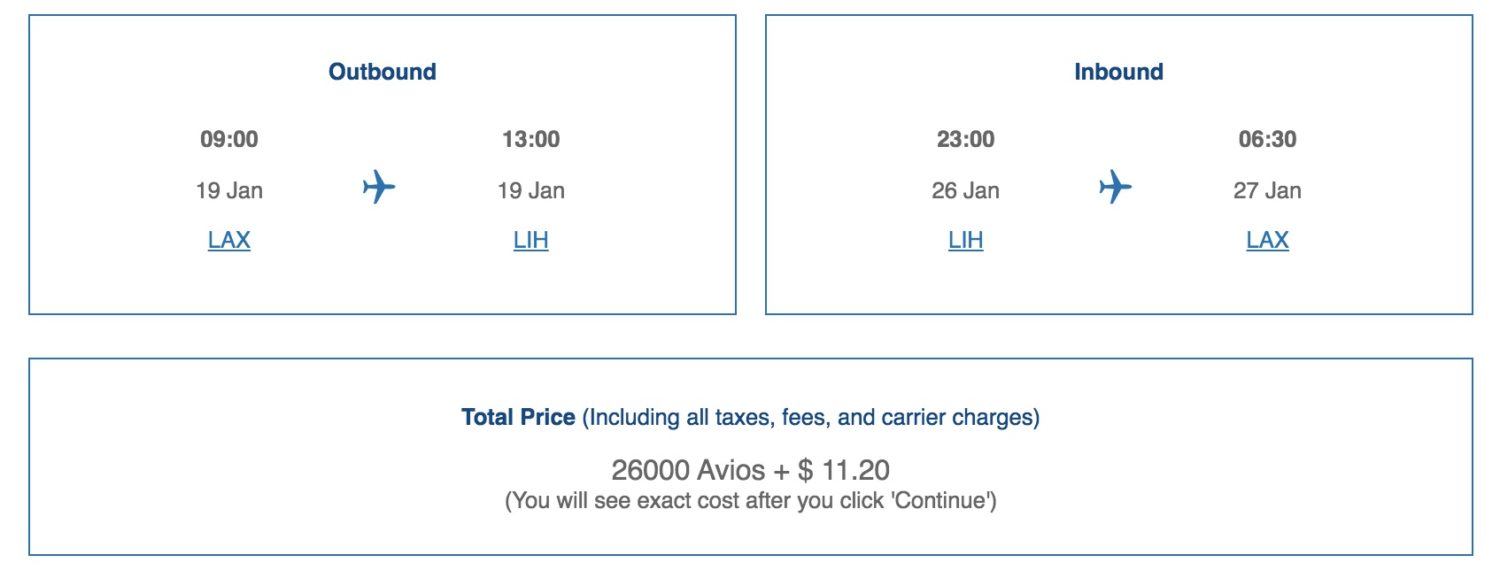The width and height of the screenshot is (1500, 586).
Task: Open the LIH arrival airport link
Action: click(x=531, y=239)
